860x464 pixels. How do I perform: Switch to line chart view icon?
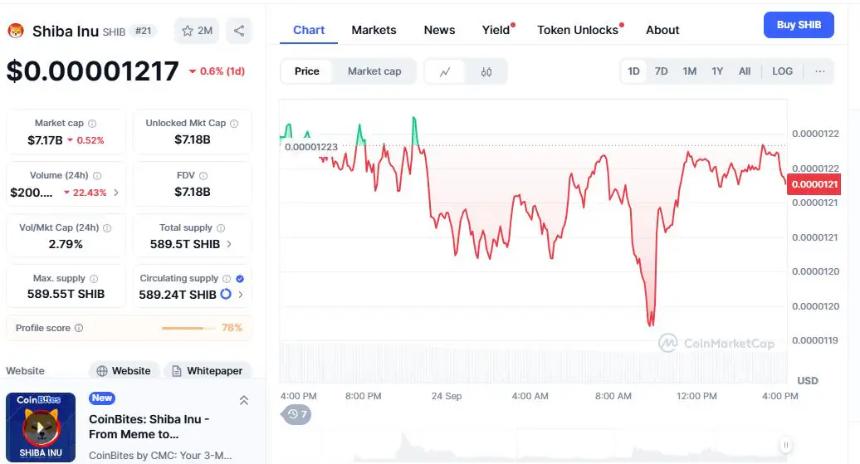point(445,72)
